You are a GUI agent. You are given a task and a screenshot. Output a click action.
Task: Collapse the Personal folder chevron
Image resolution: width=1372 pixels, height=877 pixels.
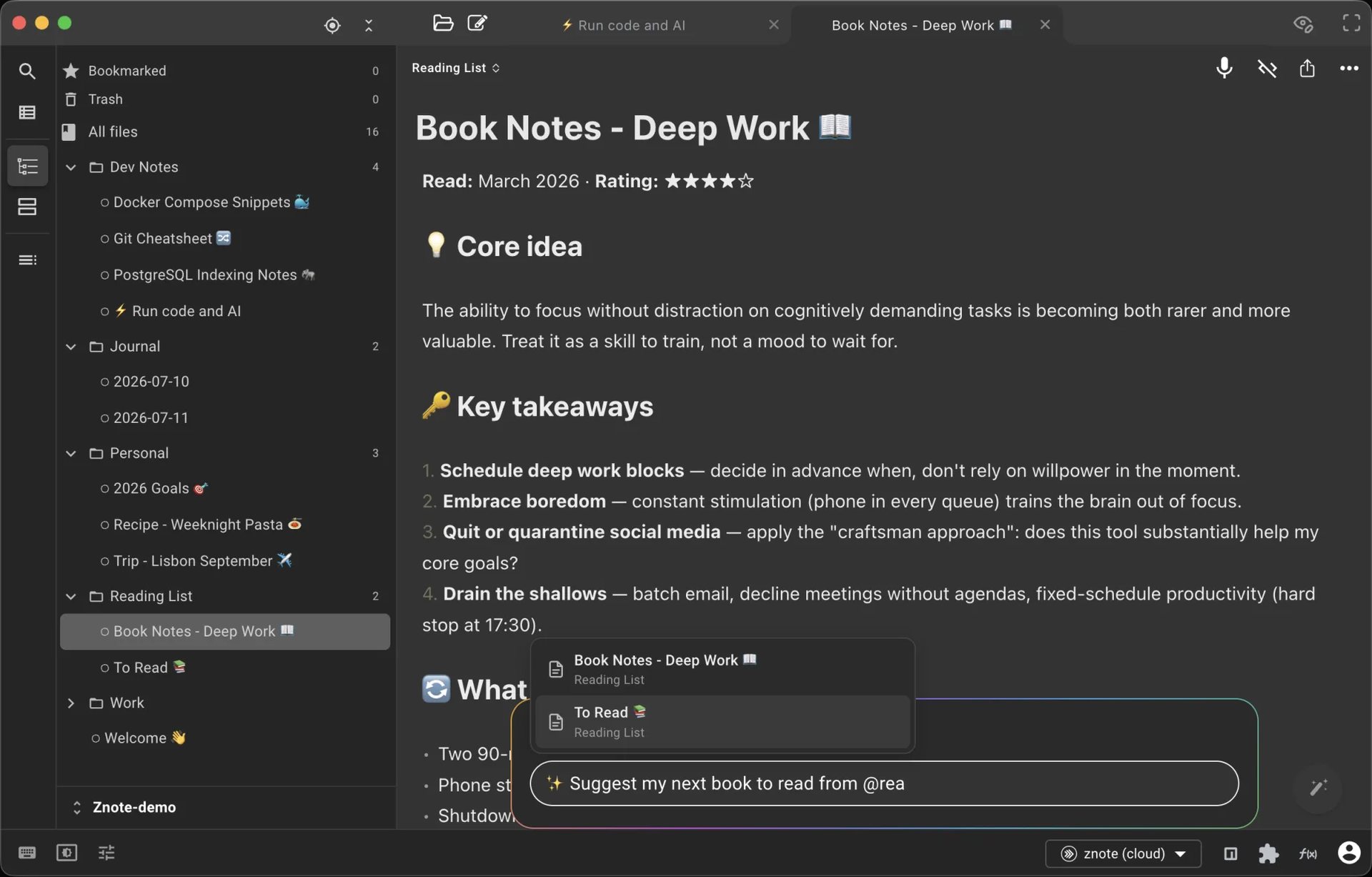71,453
